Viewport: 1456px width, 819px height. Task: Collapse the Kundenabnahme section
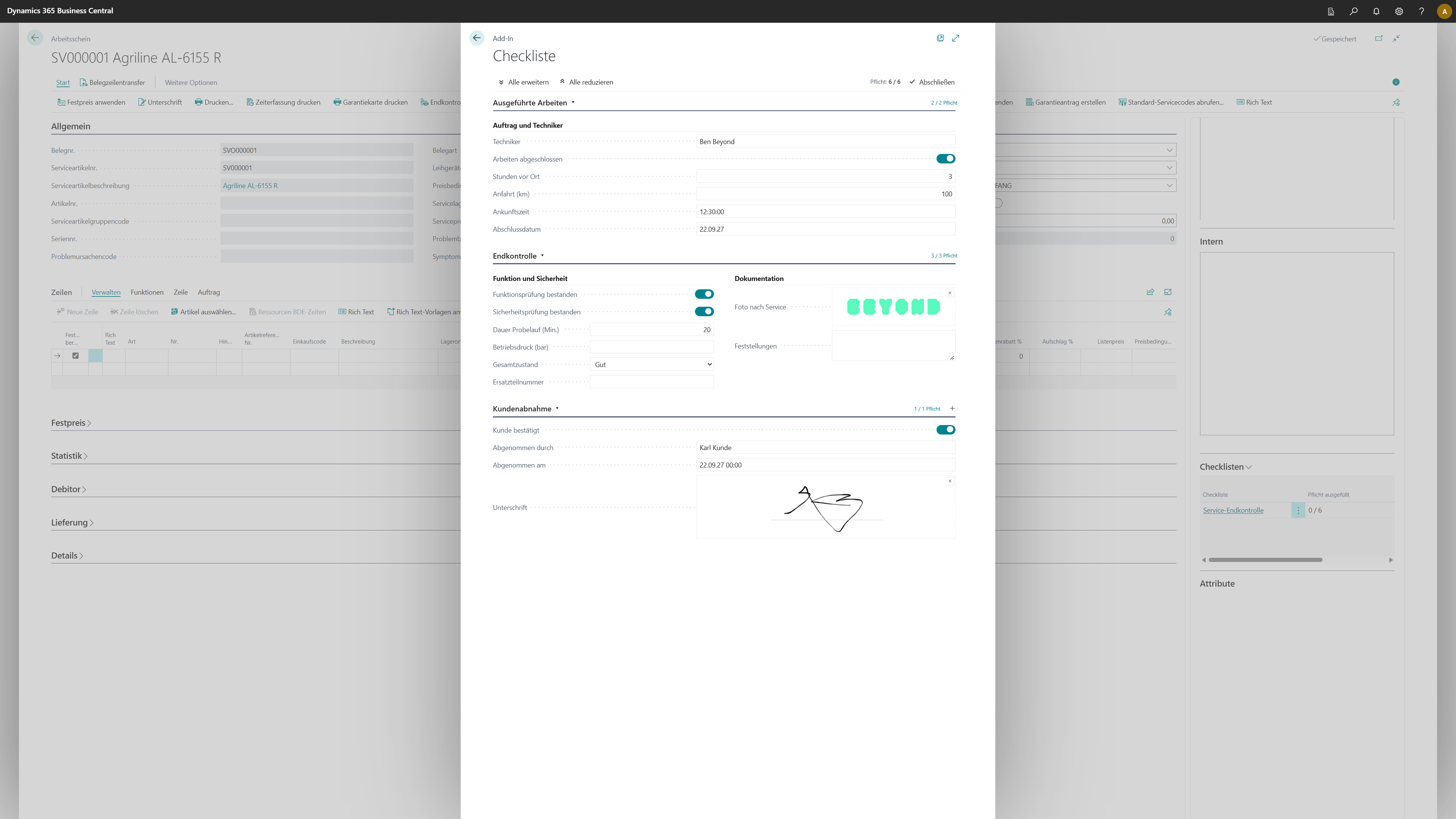point(525,409)
